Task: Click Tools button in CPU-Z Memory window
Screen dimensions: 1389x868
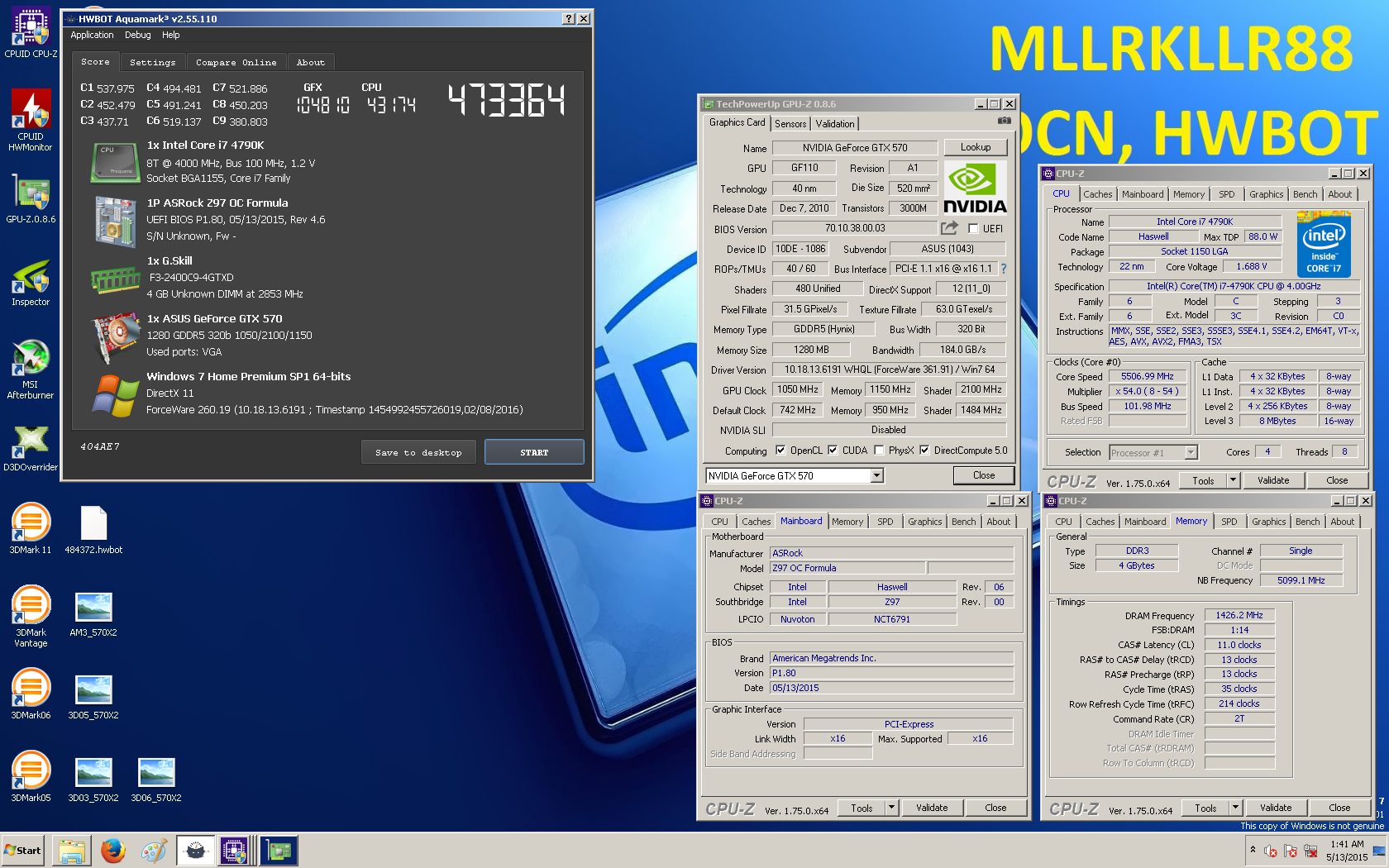Action: pos(1206,808)
